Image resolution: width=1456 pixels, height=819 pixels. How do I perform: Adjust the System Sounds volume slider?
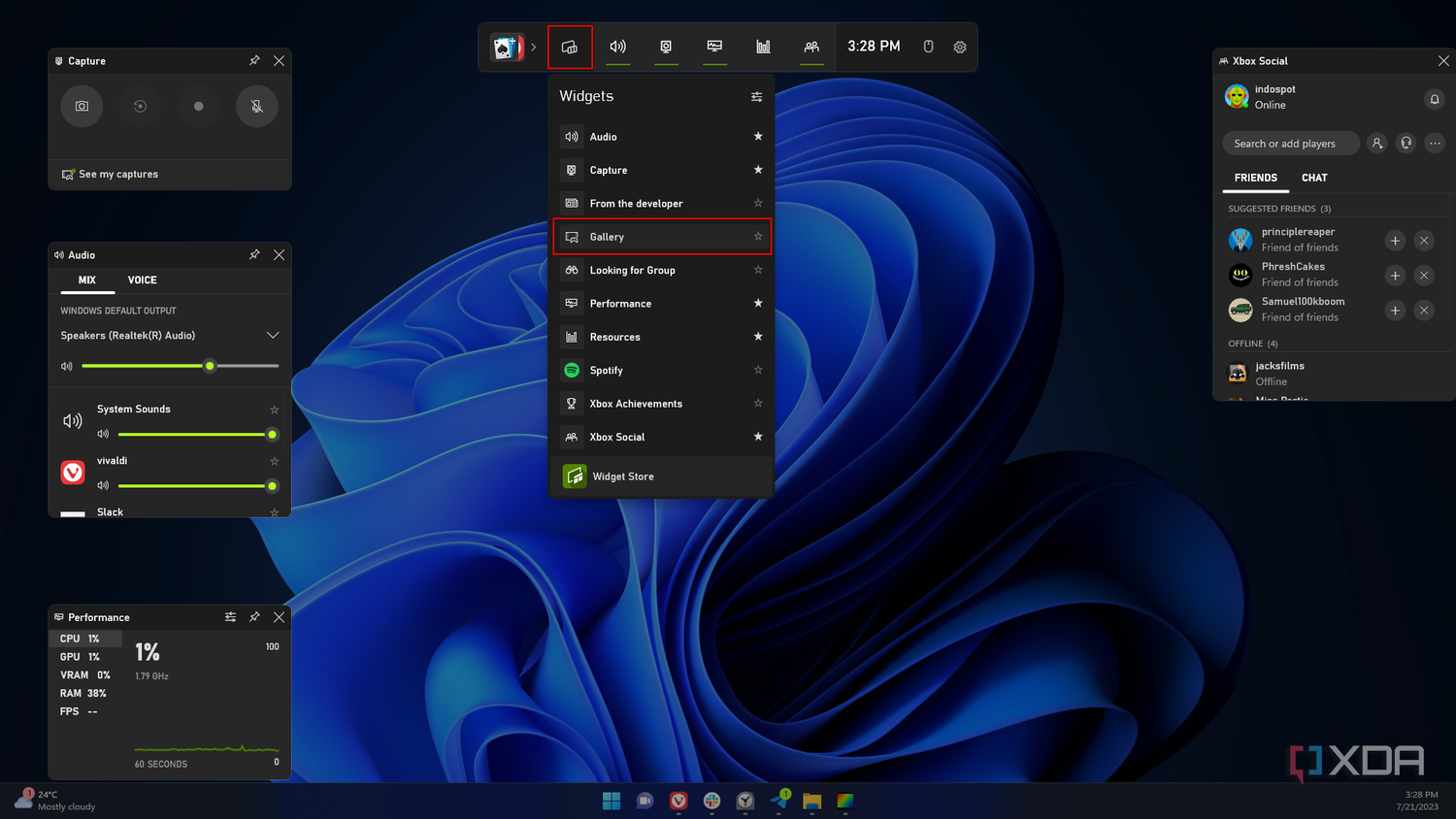click(271, 435)
